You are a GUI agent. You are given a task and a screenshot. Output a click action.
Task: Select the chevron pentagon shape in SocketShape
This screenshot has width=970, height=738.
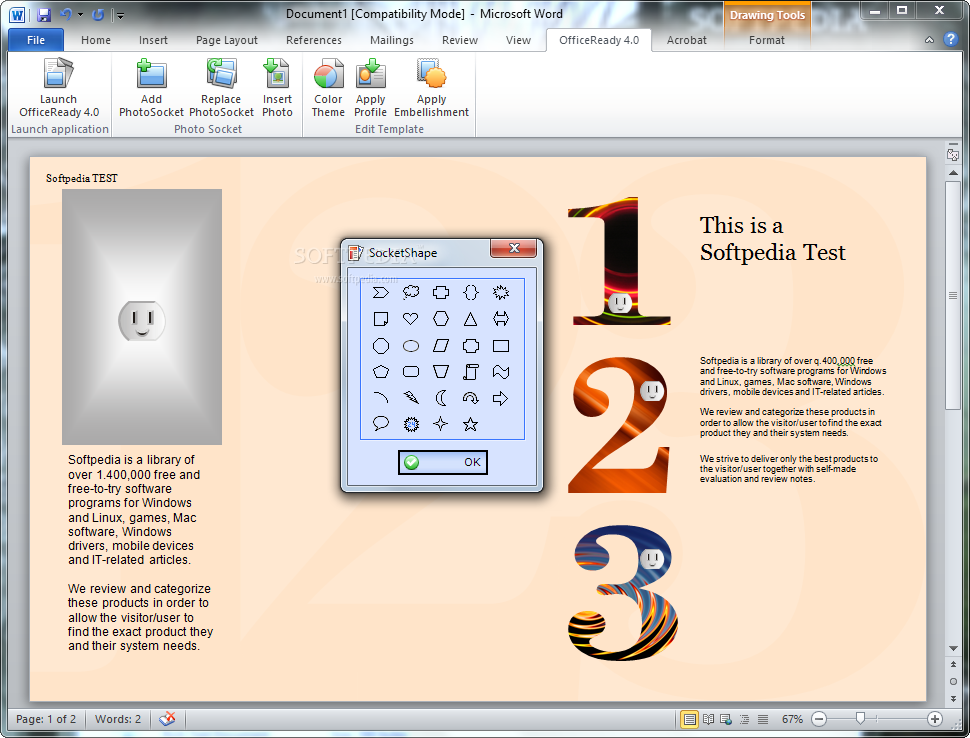(x=381, y=293)
